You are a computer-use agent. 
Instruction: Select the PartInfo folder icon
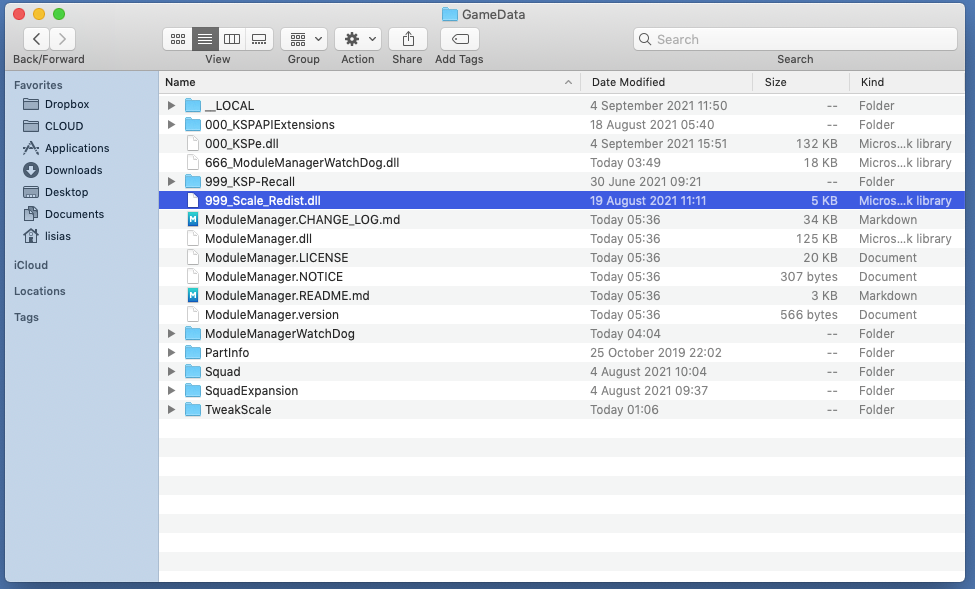193,353
